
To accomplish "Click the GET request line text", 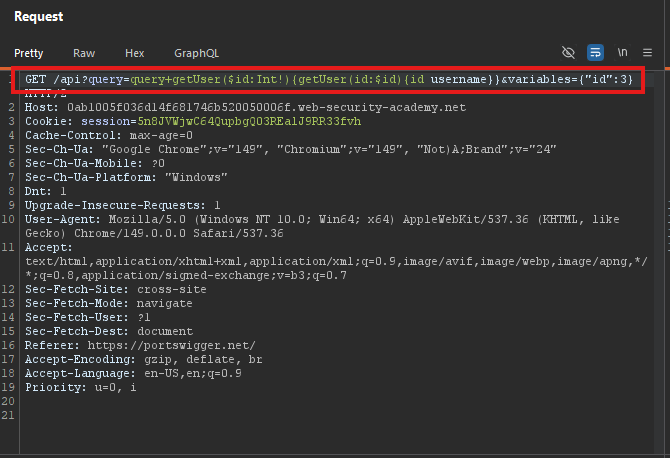I will coord(329,79).
